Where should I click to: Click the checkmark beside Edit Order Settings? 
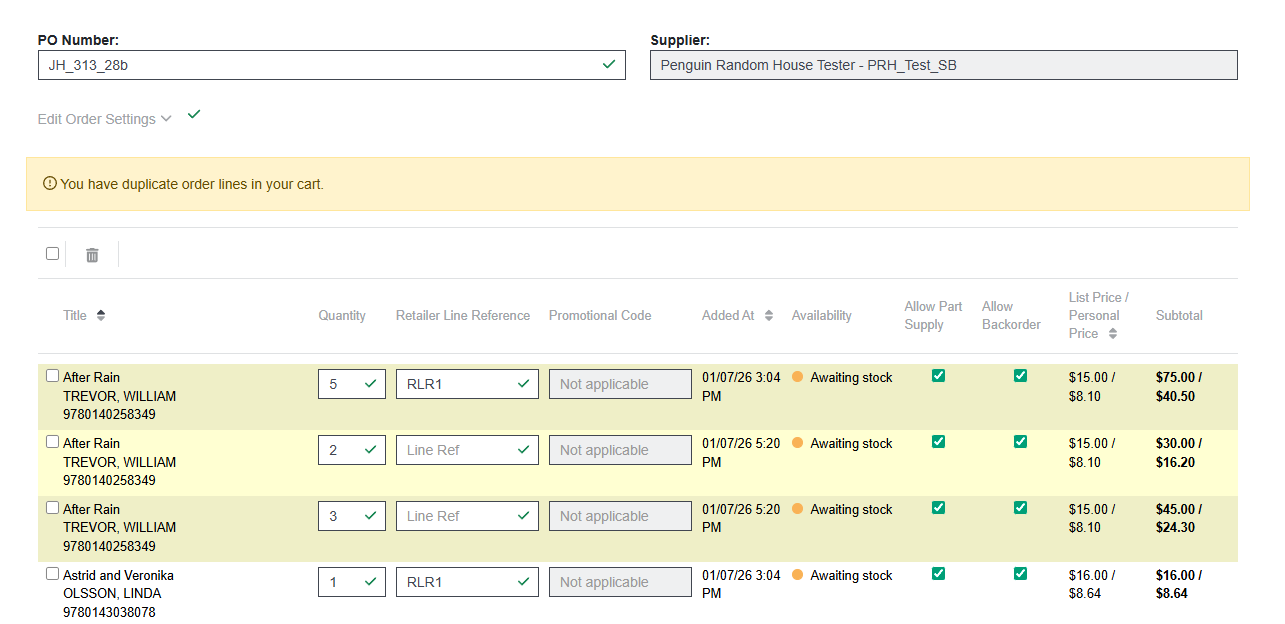click(193, 114)
